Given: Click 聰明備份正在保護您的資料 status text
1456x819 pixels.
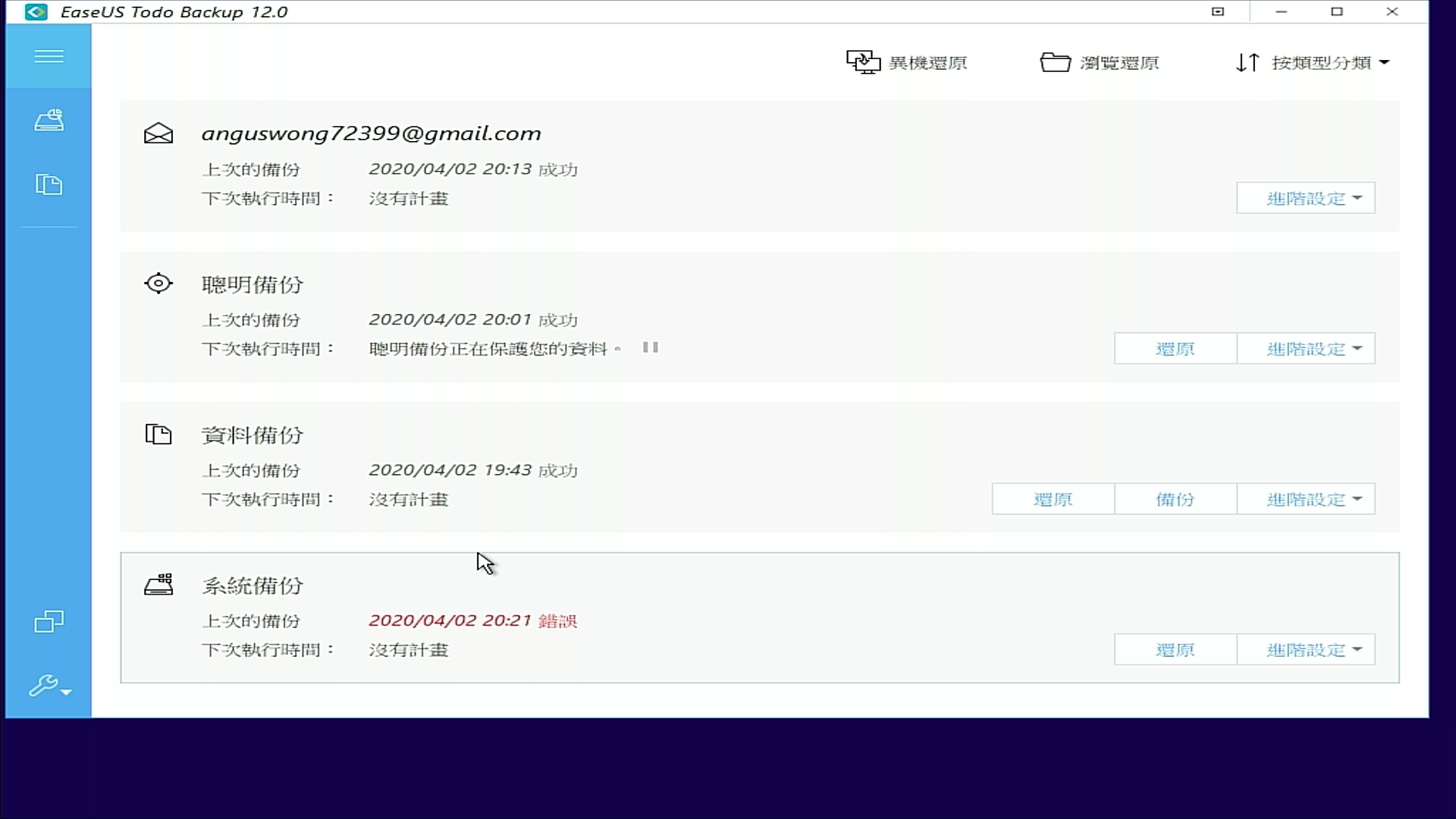Looking at the screenshot, I should tap(494, 349).
